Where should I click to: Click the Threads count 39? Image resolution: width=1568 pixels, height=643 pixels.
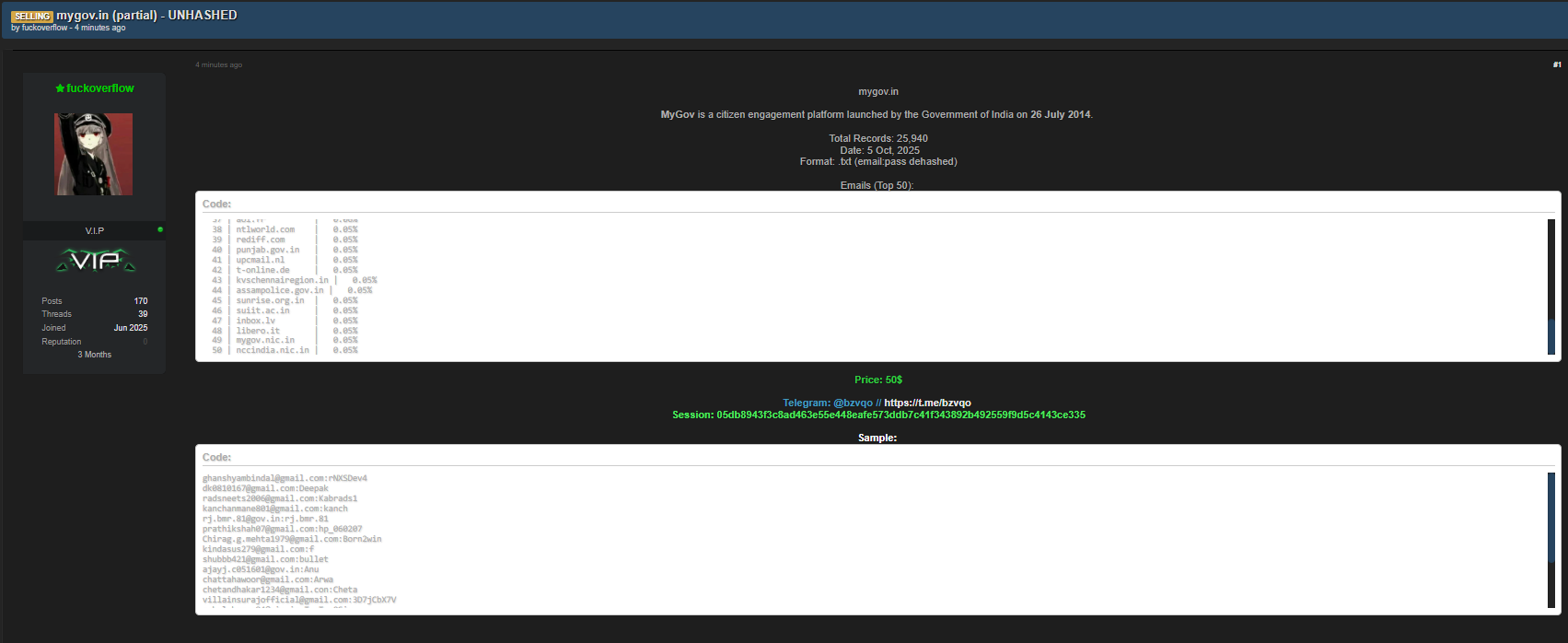click(x=143, y=314)
